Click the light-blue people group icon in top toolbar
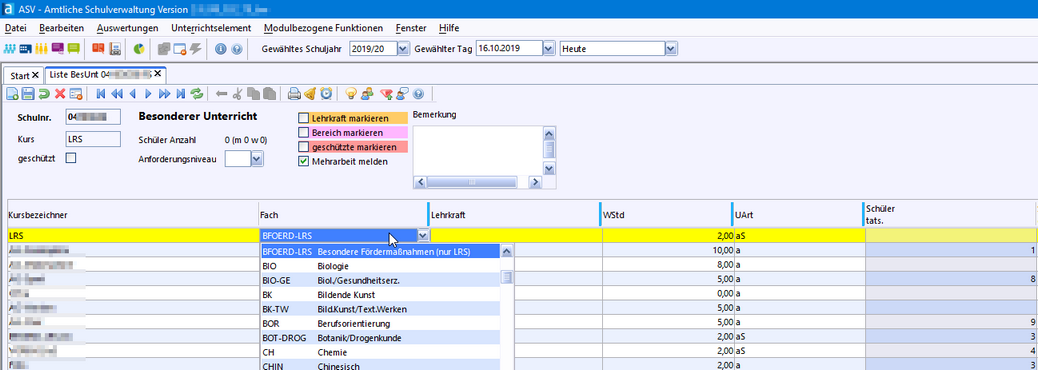The width and height of the screenshot is (1038, 370). pyautogui.click(x=9, y=49)
